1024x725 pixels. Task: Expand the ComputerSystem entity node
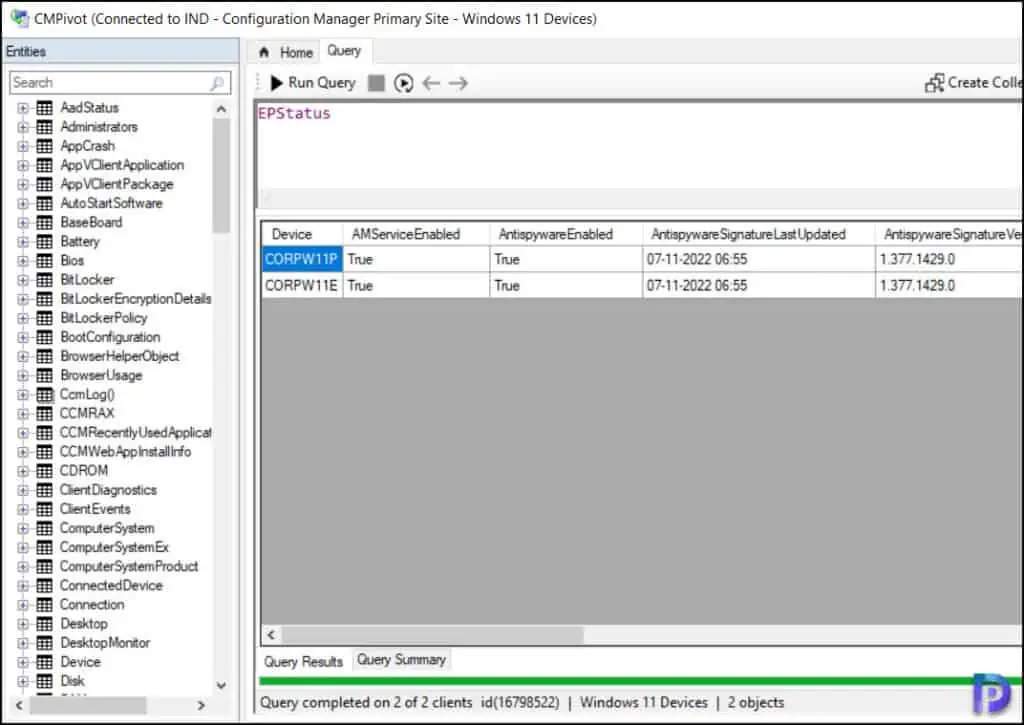tap(23, 528)
